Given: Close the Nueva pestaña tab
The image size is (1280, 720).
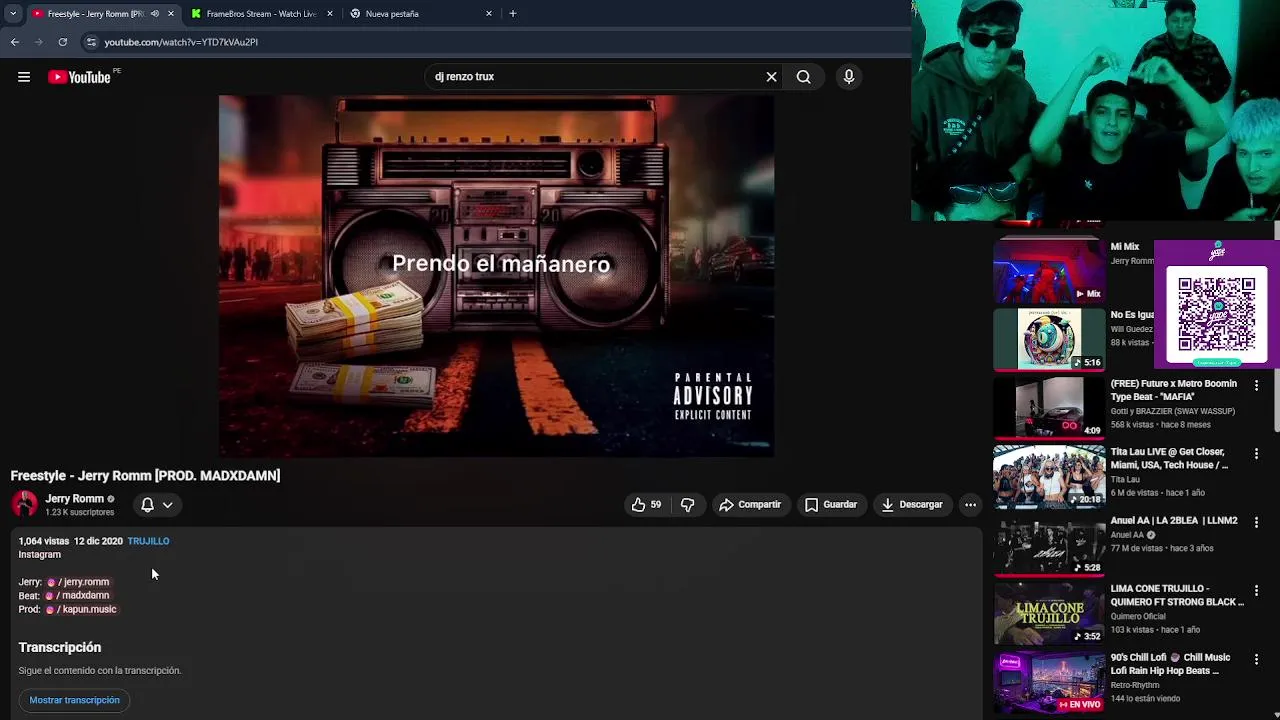Looking at the screenshot, I should coord(489,14).
